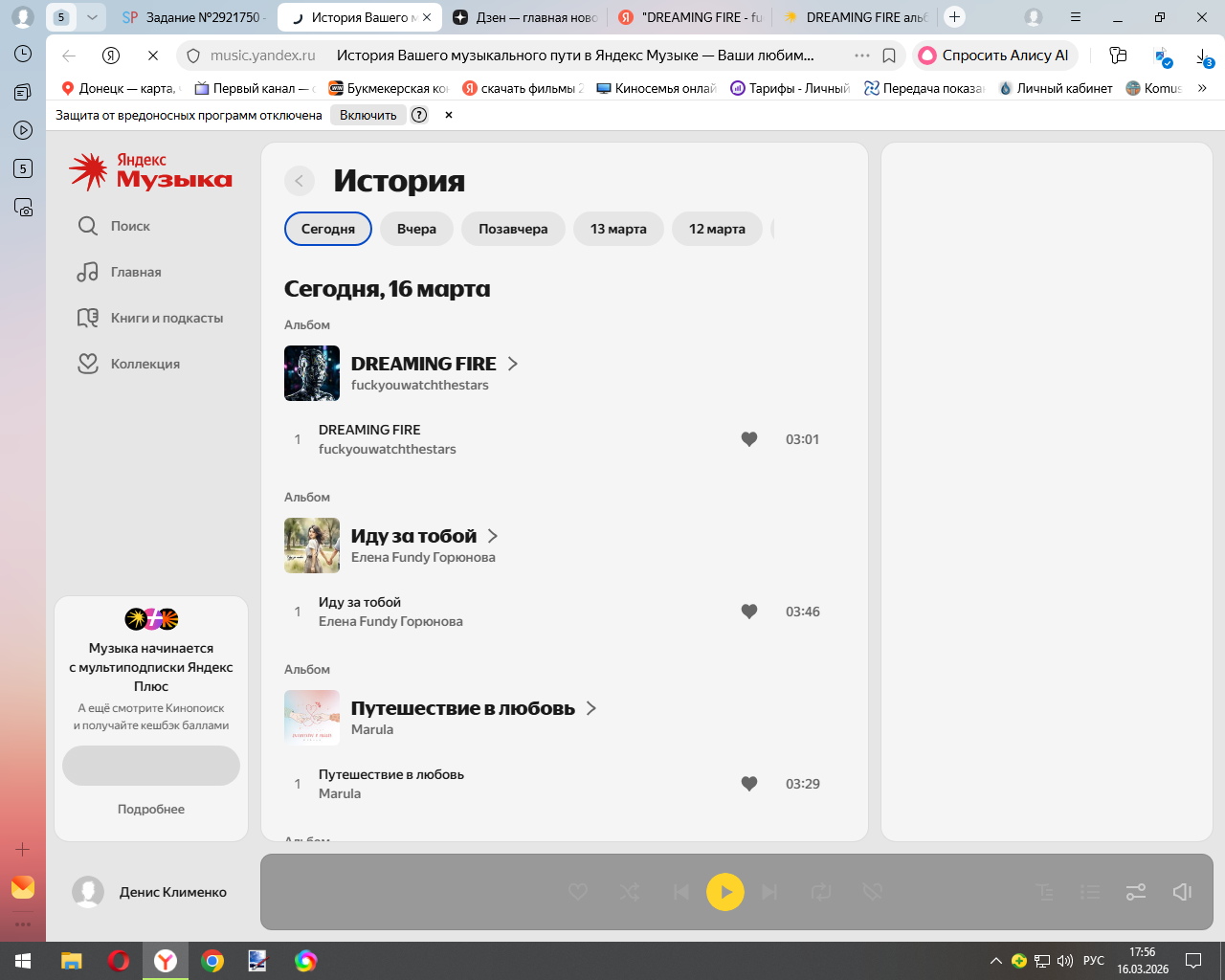Mute the player volume
This screenshot has height=980, width=1225.
click(1183, 892)
